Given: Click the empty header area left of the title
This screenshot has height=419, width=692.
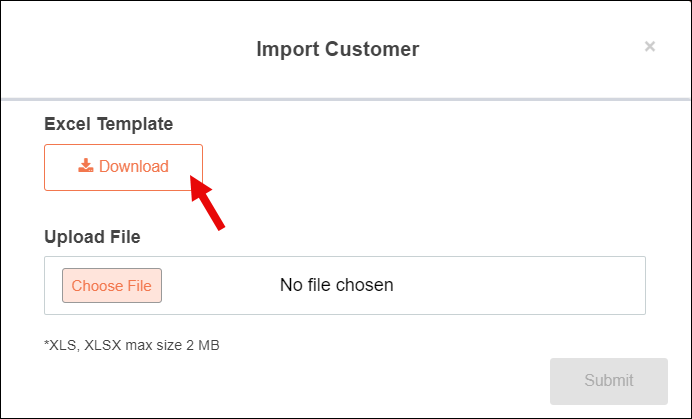Looking at the screenshot, I should click(120, 48).
